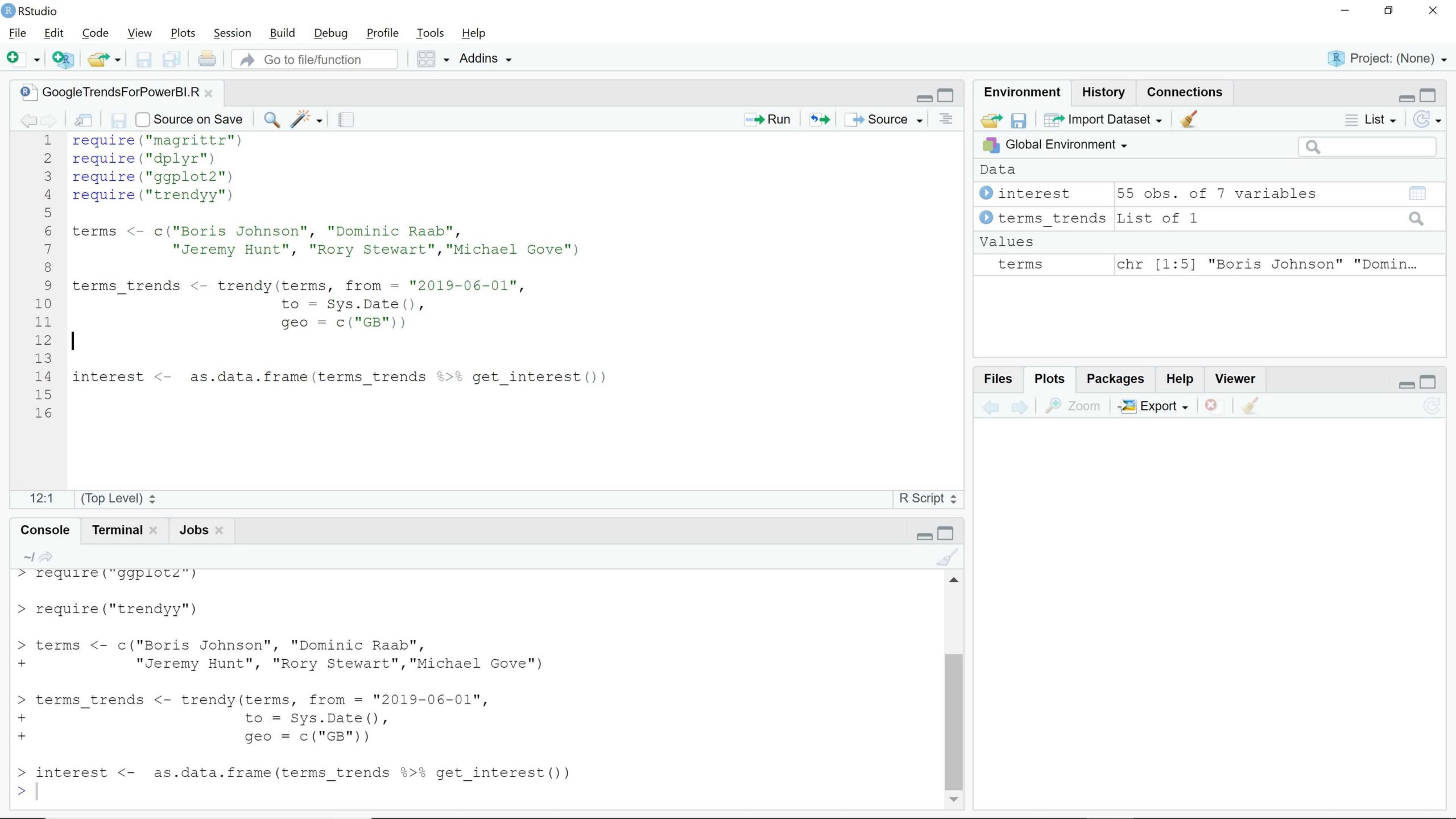Refresh the Environment pane
Image resolution: width=1456 pixels, height=819 pixels.
point(1421,119)
